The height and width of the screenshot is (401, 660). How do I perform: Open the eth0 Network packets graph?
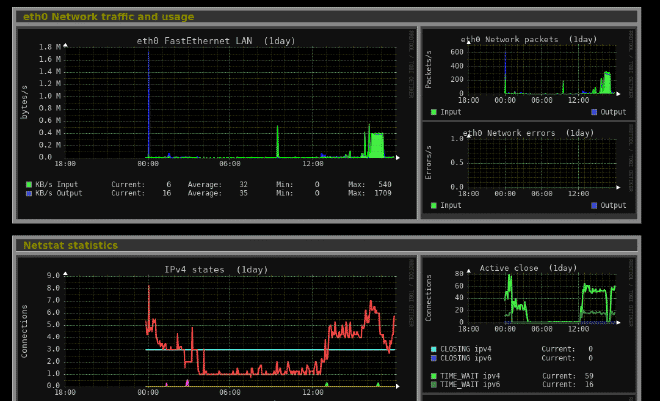tap(529, 74)
